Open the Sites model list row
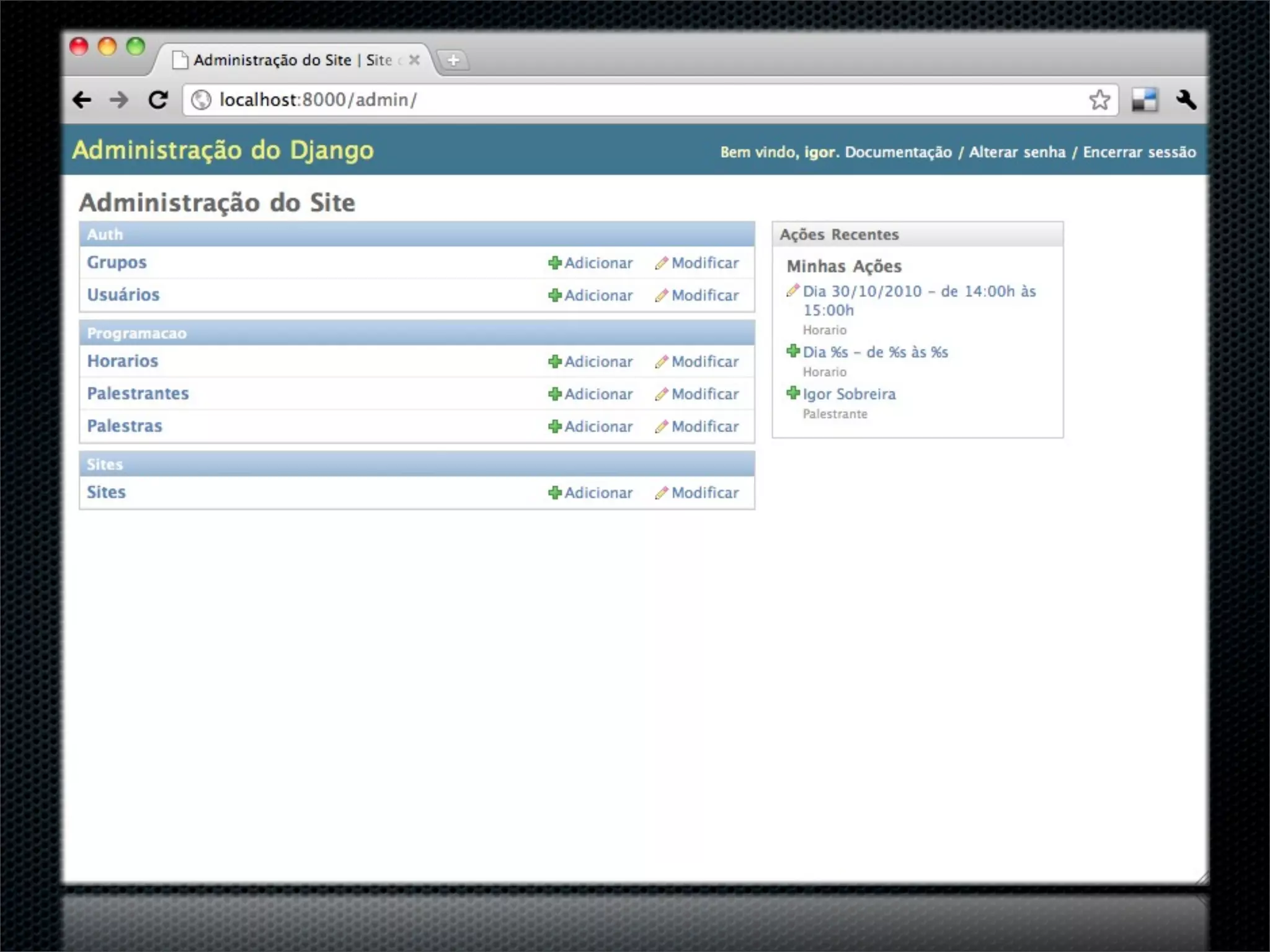The height and width of the screenshot is (952, 1270). pos(106,492)
